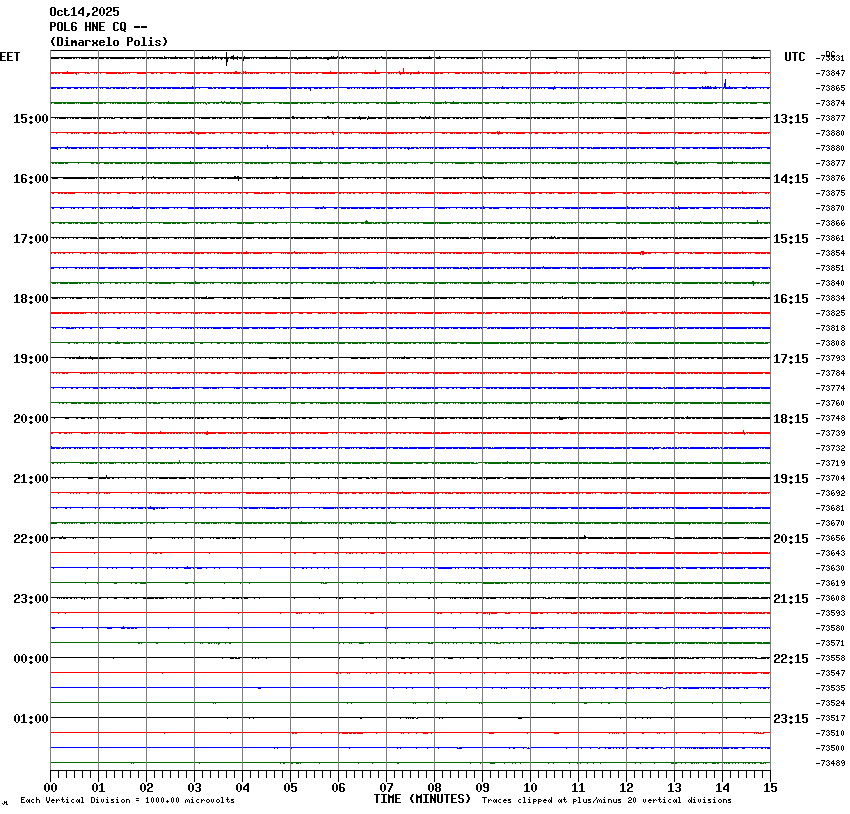The width and height of the screenshot is (850, 814).
Task: Select the 13:15 UTC time label
Action: [791, 119]
